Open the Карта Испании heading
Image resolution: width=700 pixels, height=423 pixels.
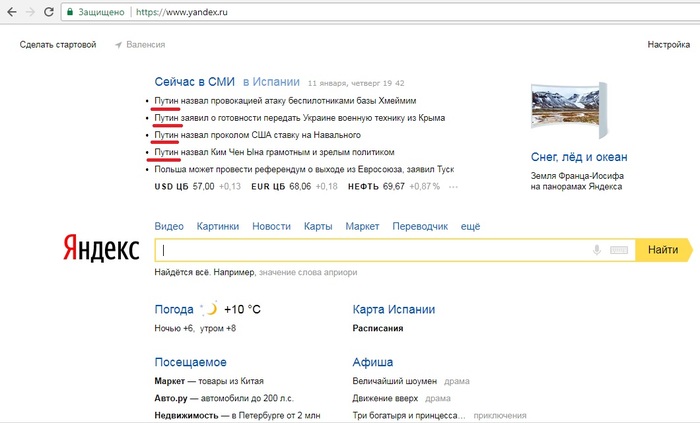pos(394,309)
